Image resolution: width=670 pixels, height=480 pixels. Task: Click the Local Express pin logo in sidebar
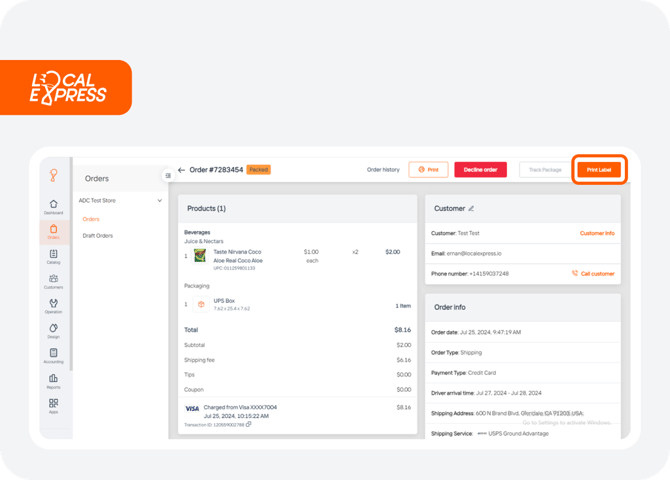point(53,175)
